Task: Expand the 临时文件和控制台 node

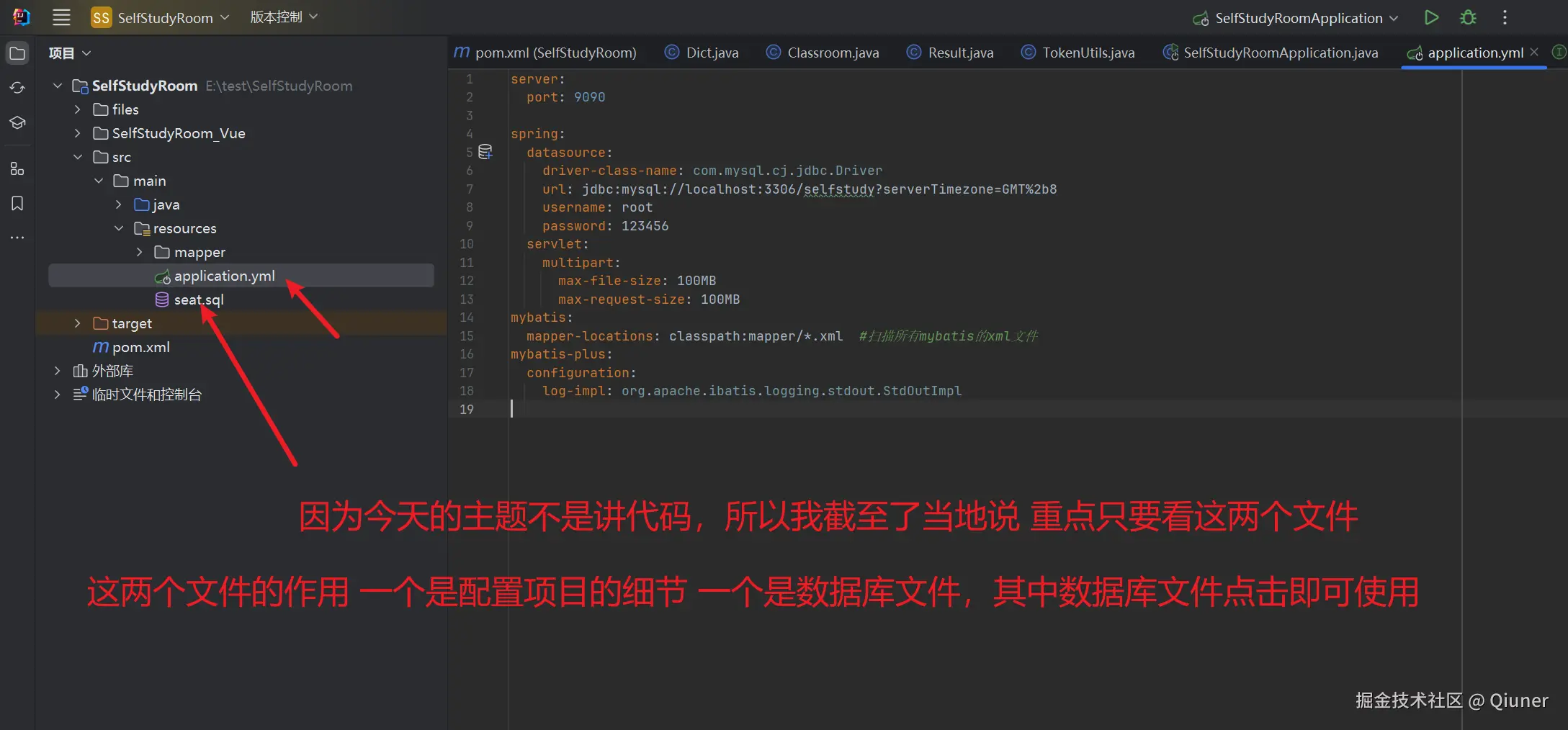Action: click(x=58, y=395)
